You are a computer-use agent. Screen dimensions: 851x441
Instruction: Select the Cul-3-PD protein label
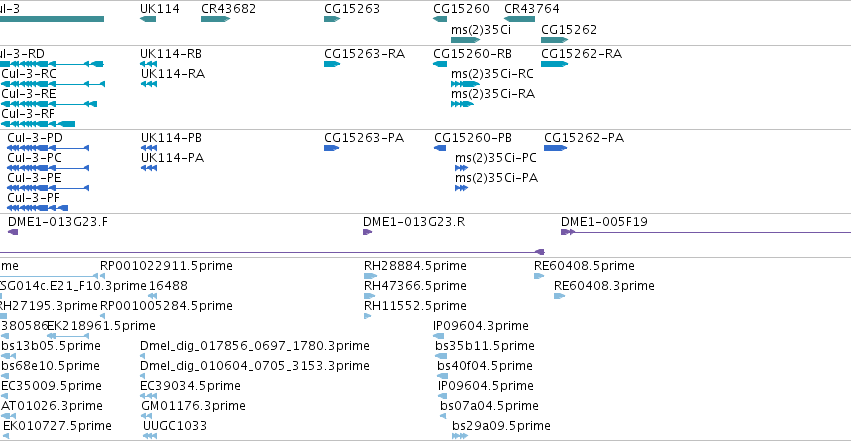click(35, 138)
